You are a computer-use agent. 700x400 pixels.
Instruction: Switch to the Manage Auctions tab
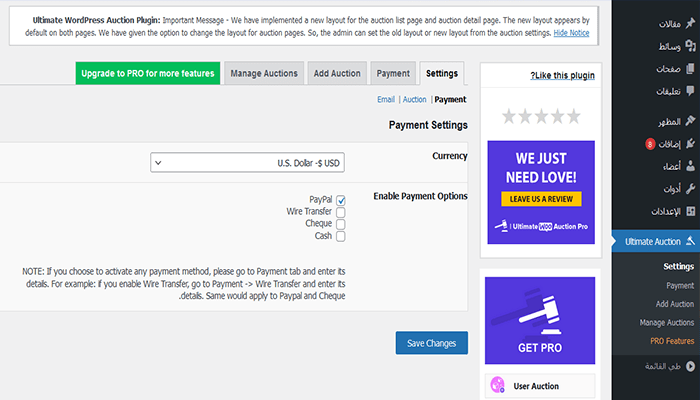coord(263,74)
